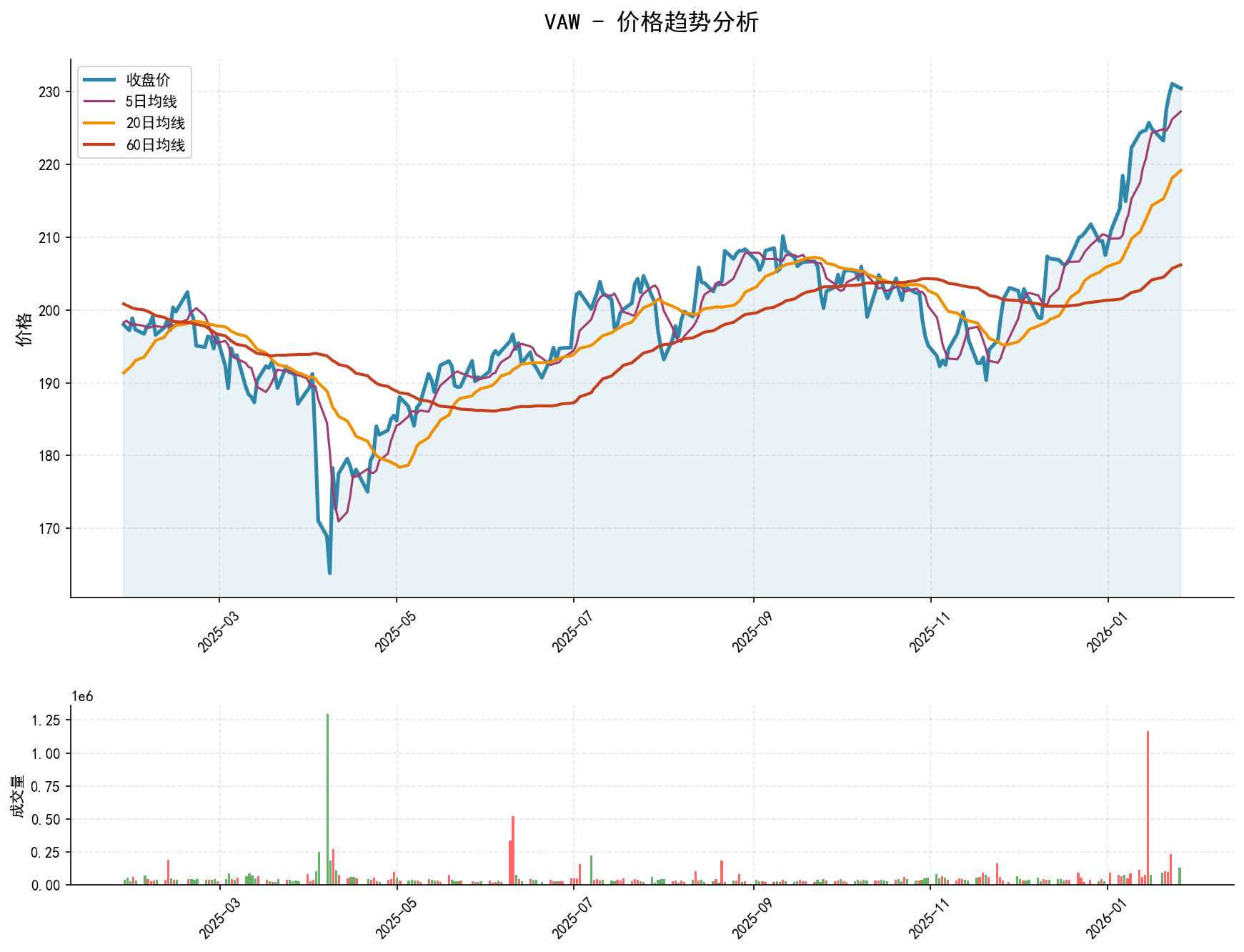Screen dimensions: 1244x952
Task: Click the 0.50 tick on the volume axis
Action: (x=45, y=820)
